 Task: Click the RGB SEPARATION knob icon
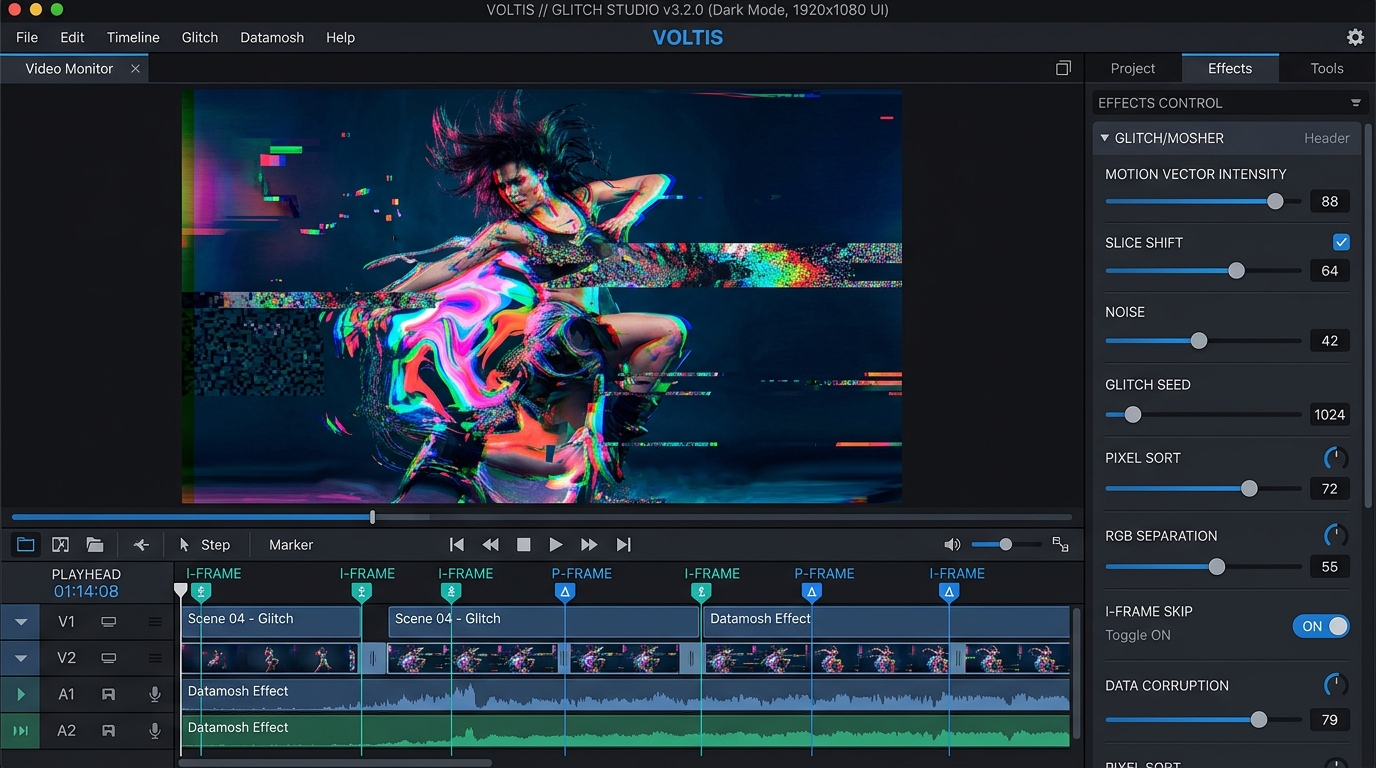tap(1335, 535)
